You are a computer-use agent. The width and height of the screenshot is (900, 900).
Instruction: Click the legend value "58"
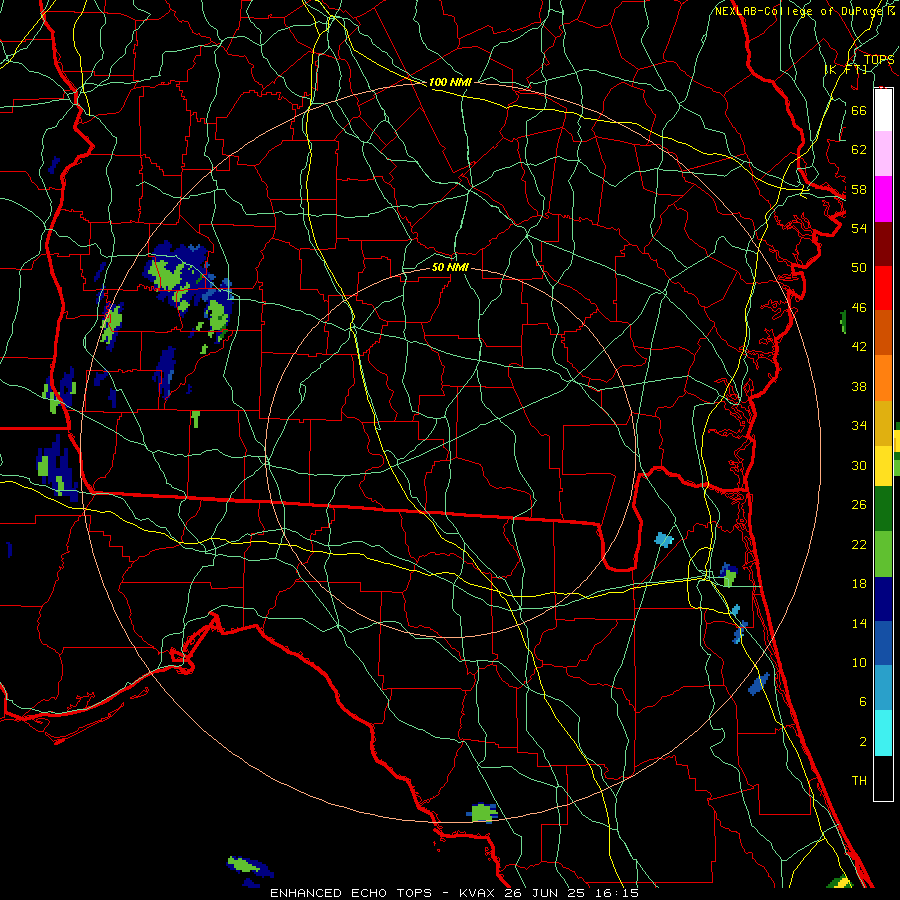pyautogui.click(x=859, y=189)
